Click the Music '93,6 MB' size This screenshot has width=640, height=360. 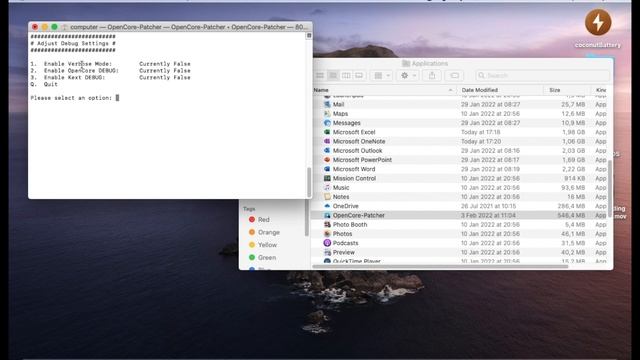[573, 188]
